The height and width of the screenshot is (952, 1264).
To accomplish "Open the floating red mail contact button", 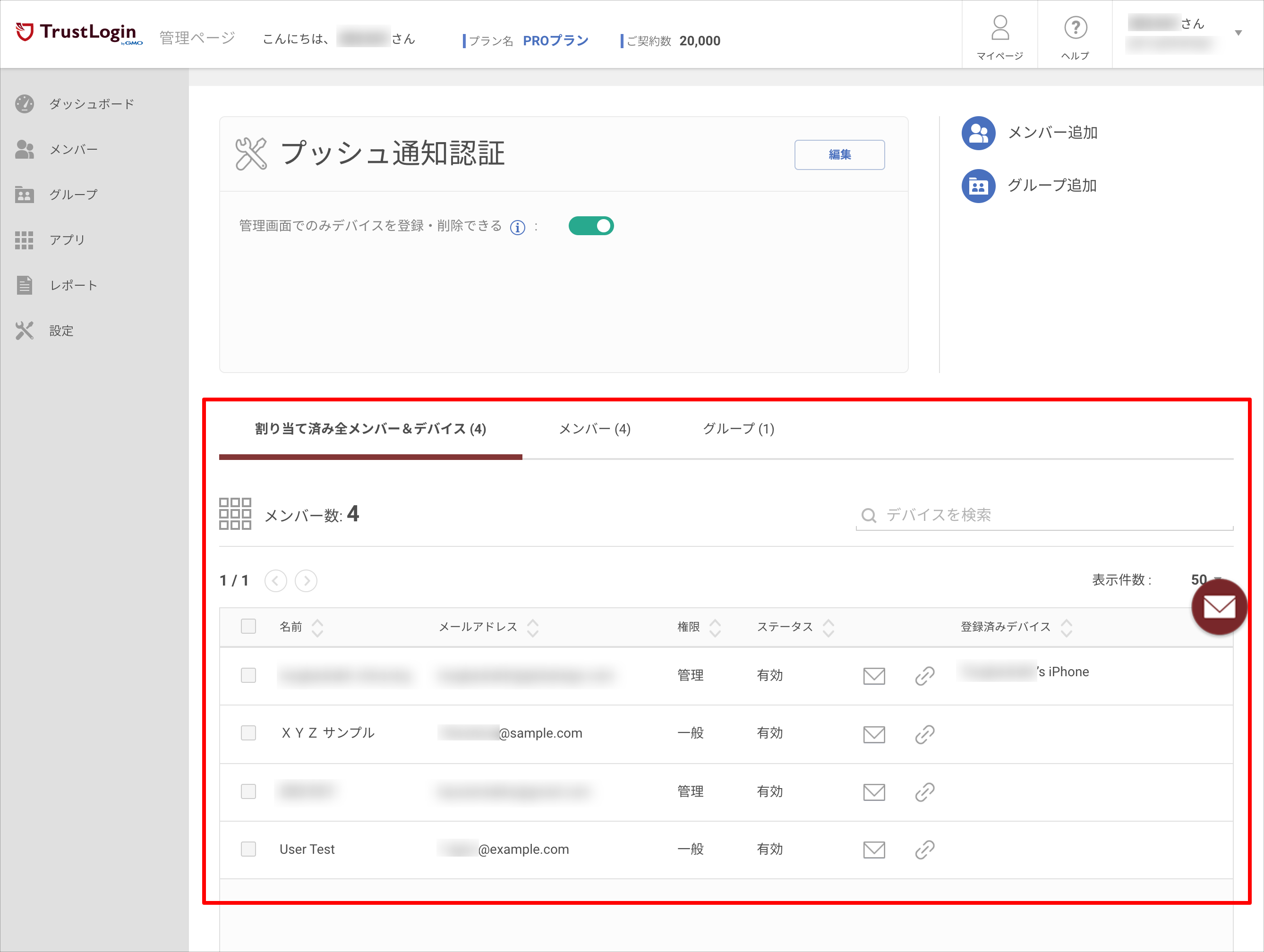I will click(1219, 607).
